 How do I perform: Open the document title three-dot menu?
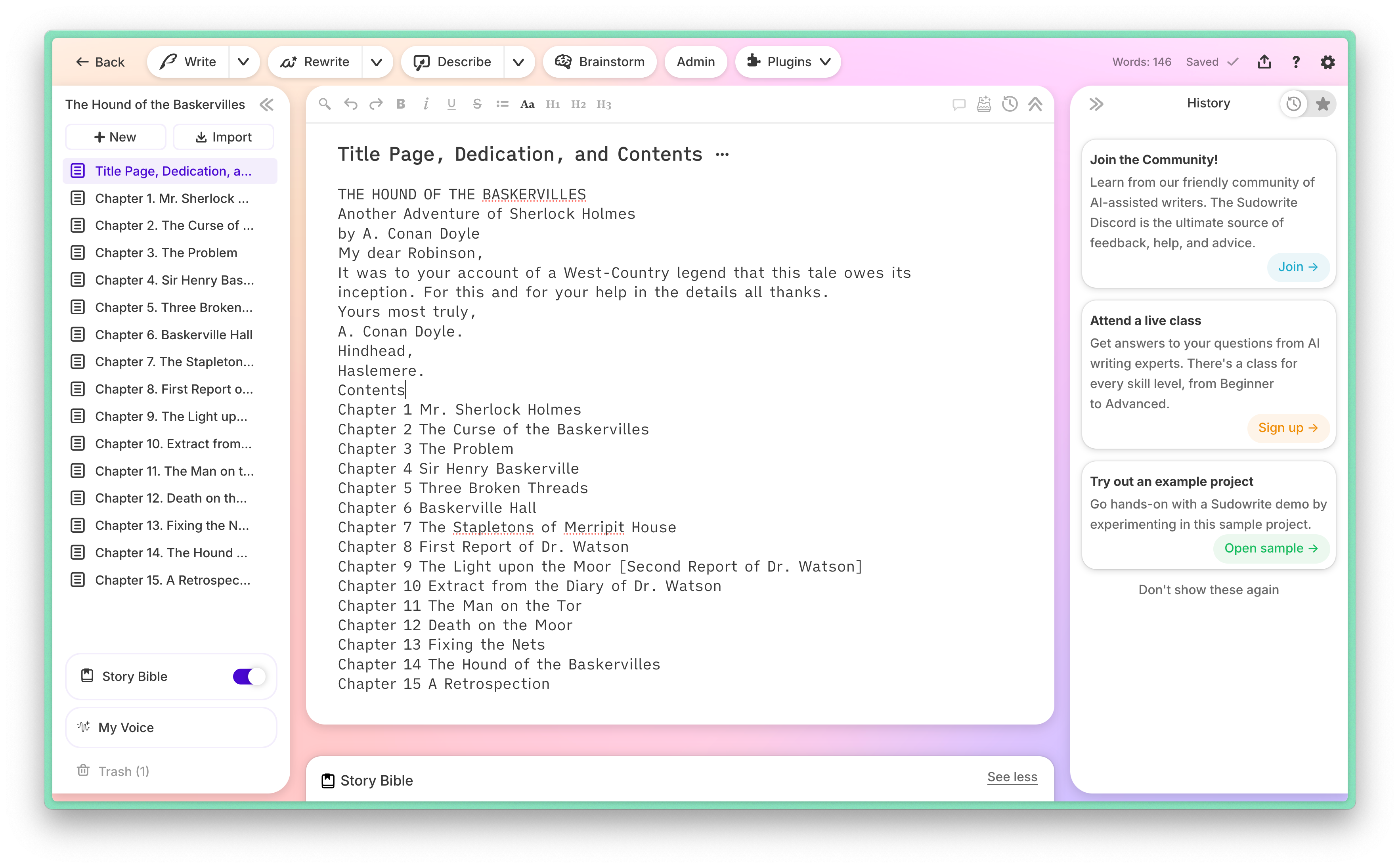click(722, 155)
